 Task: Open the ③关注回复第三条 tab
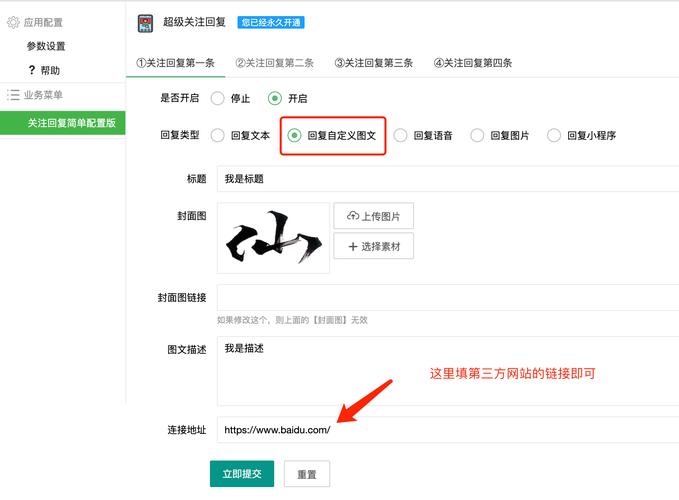(x=373, y=63)
